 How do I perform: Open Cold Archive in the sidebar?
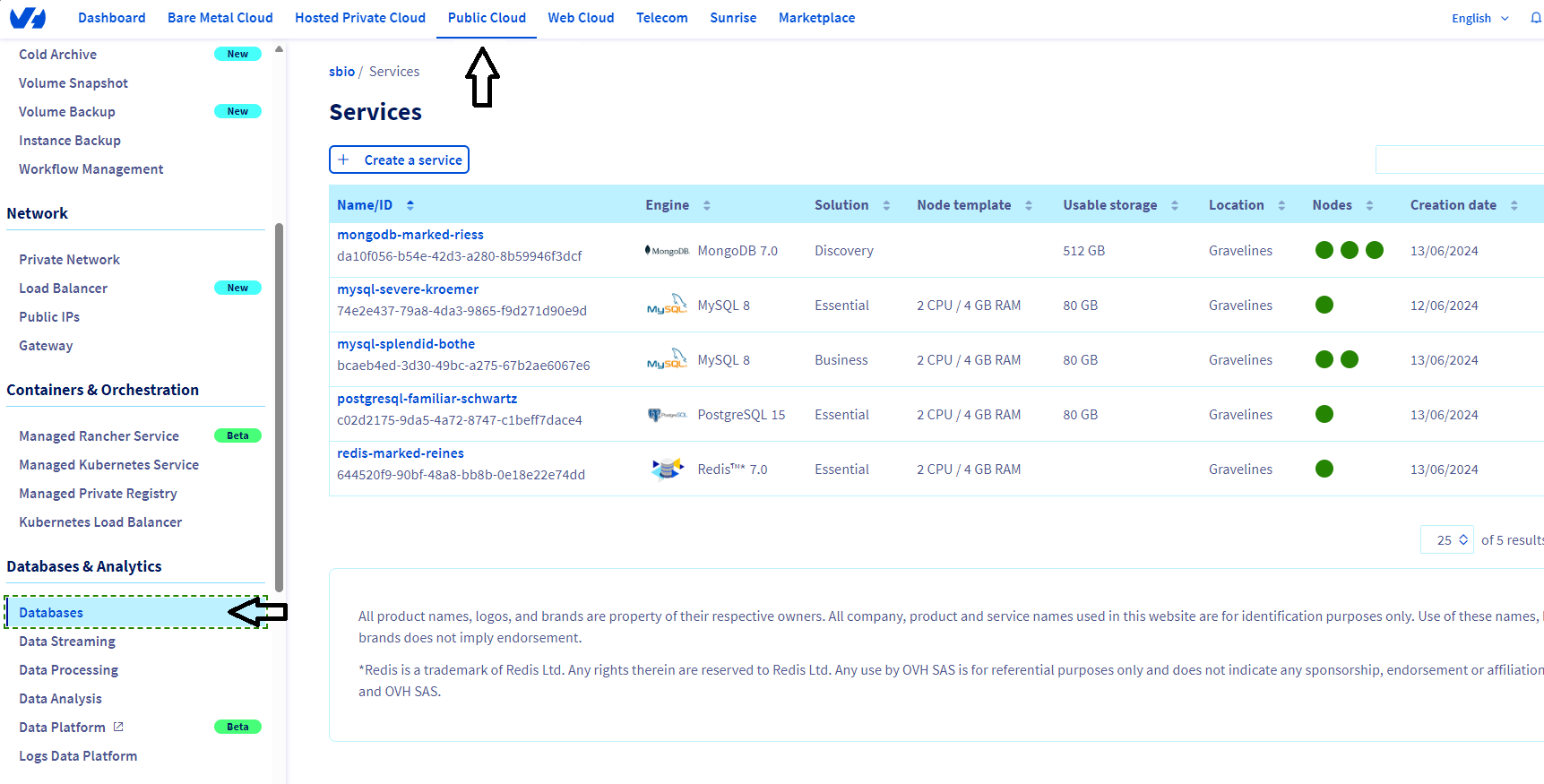(57, 55)
